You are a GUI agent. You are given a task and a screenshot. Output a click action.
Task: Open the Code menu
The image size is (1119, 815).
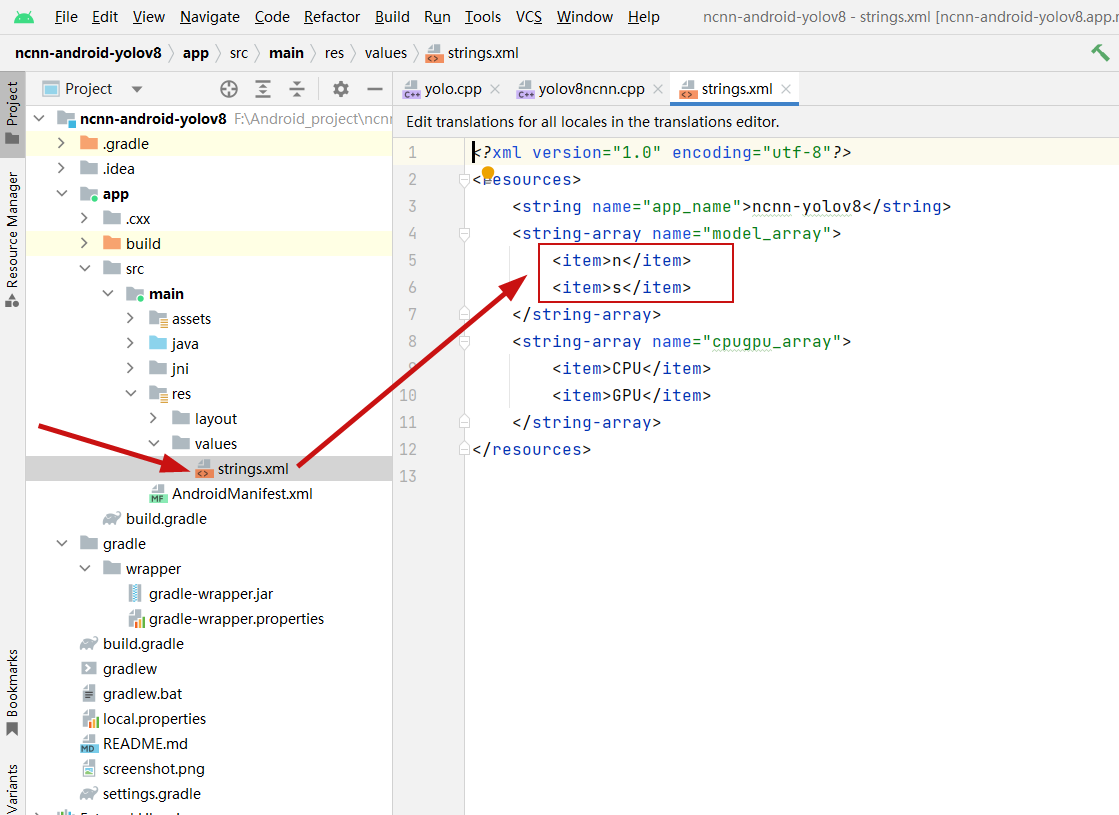click(x=272, y=16)
